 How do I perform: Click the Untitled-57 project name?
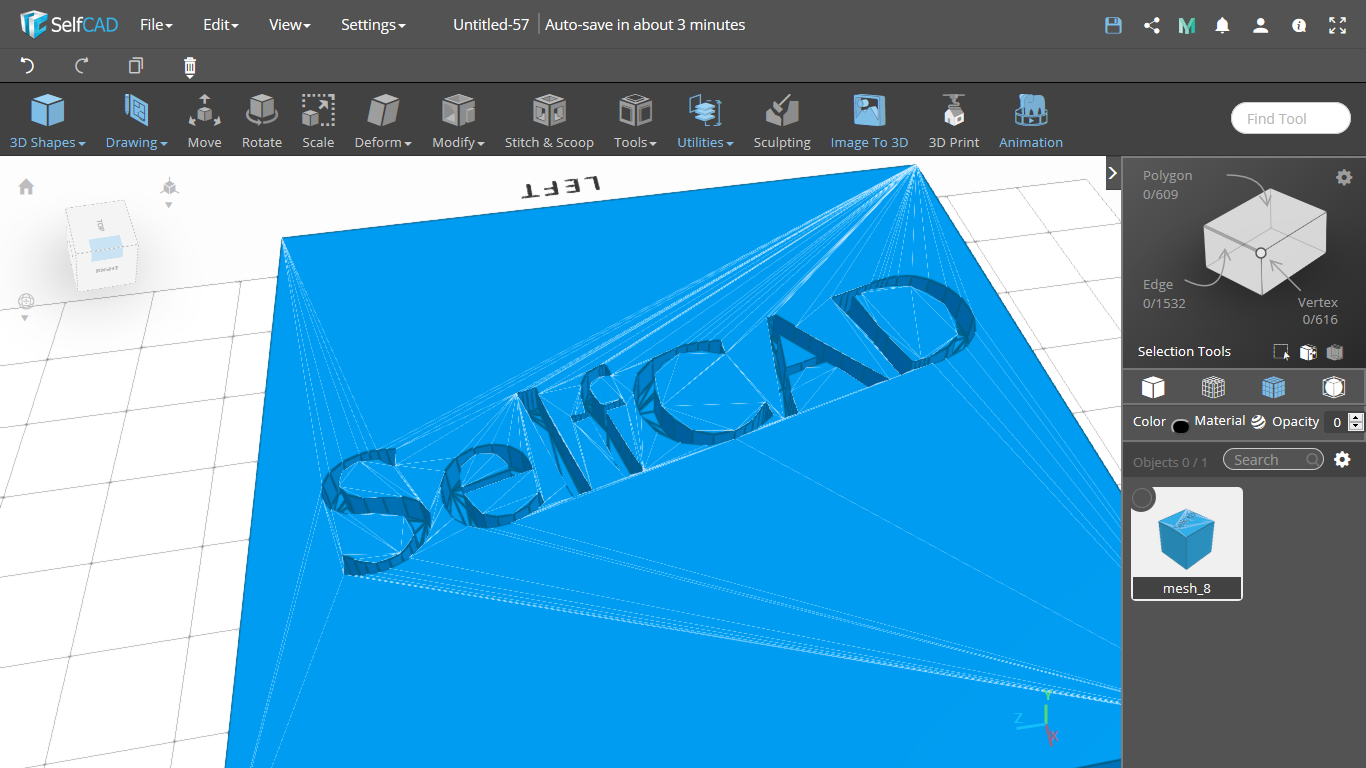(491, 25)
